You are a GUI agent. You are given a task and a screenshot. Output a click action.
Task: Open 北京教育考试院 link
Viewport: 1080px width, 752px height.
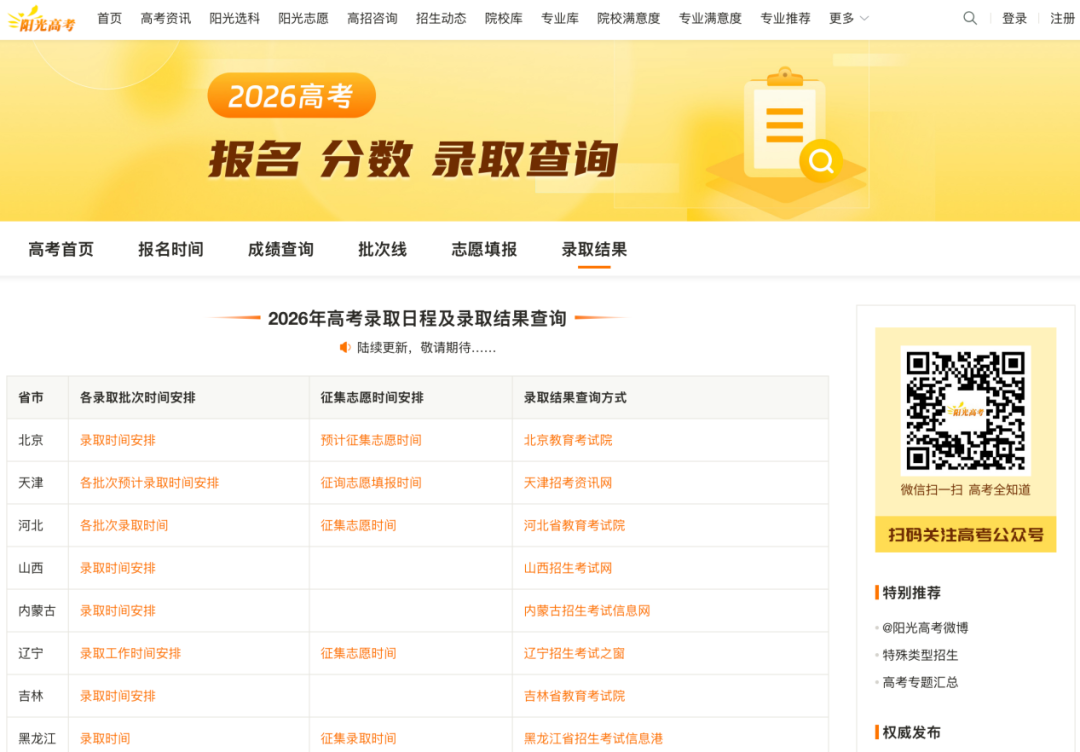pyautogui.click(x=568, y=440)
